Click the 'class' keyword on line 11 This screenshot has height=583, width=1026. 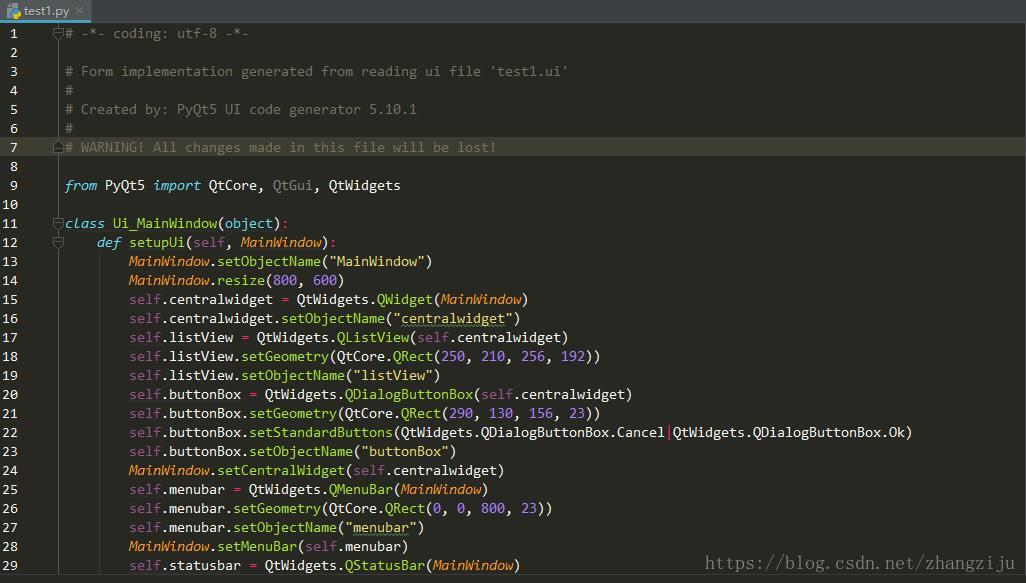[x=84, y=224]
